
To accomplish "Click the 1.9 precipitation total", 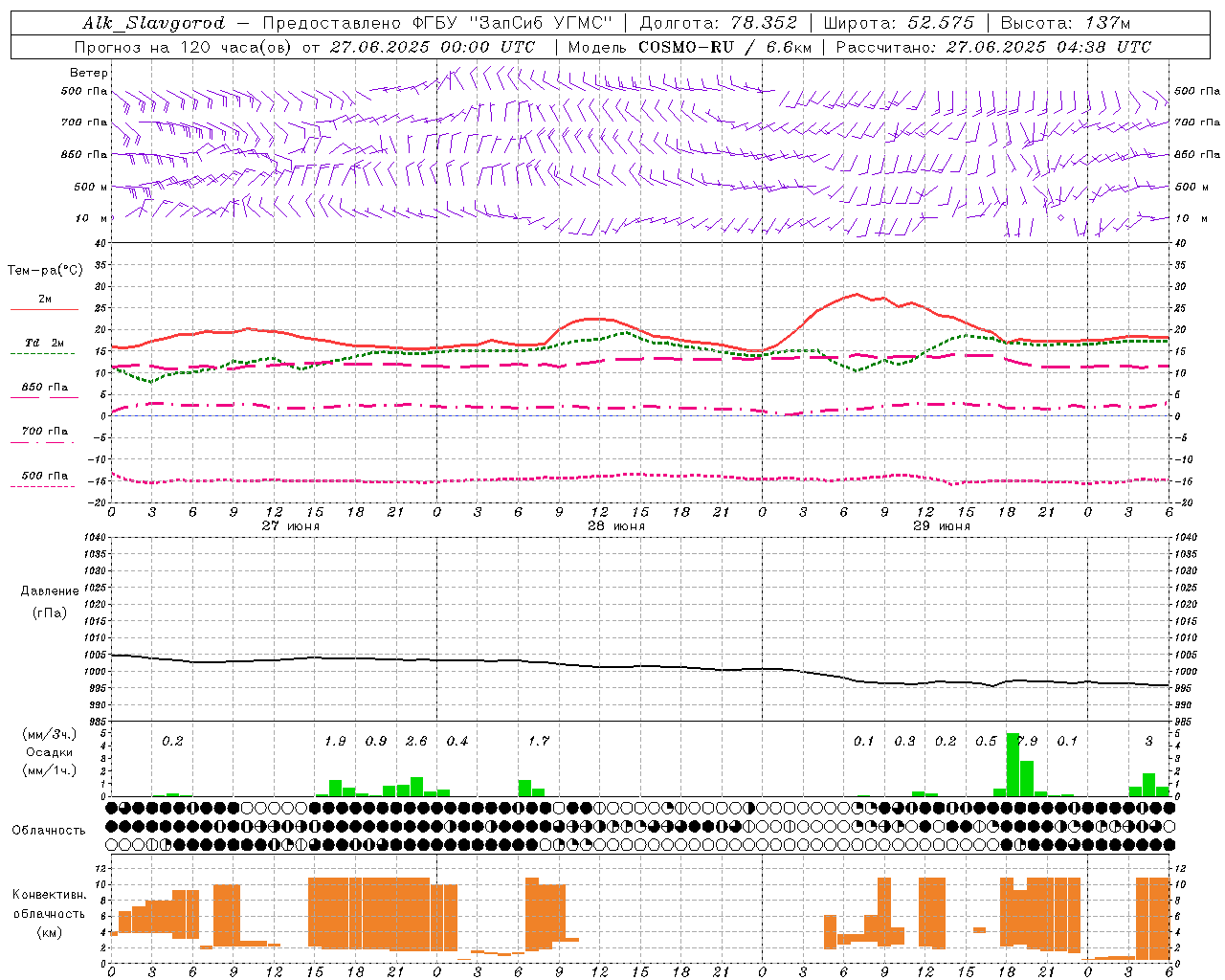I will point(335,741).
